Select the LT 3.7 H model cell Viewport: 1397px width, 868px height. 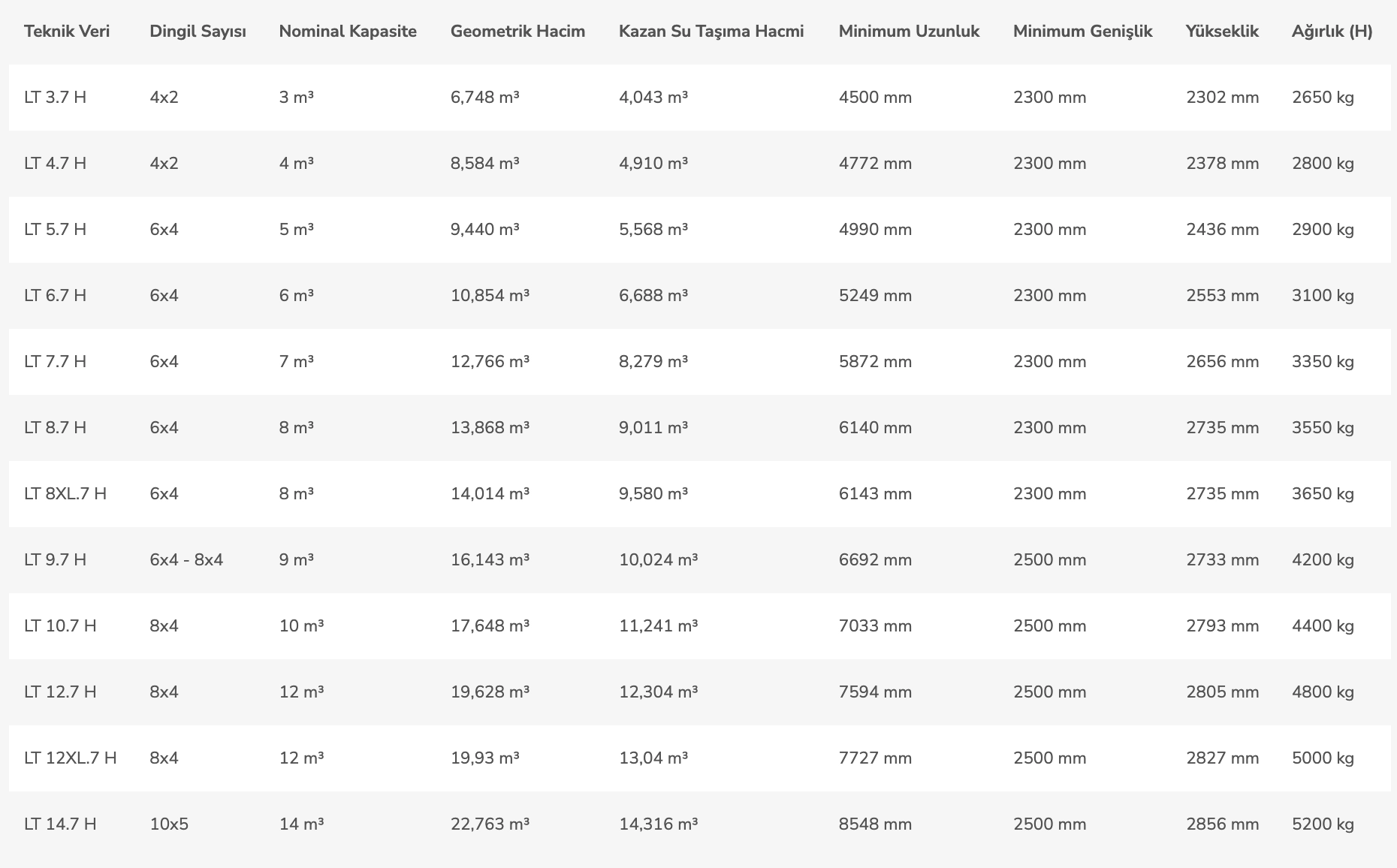tap(55, 98)
